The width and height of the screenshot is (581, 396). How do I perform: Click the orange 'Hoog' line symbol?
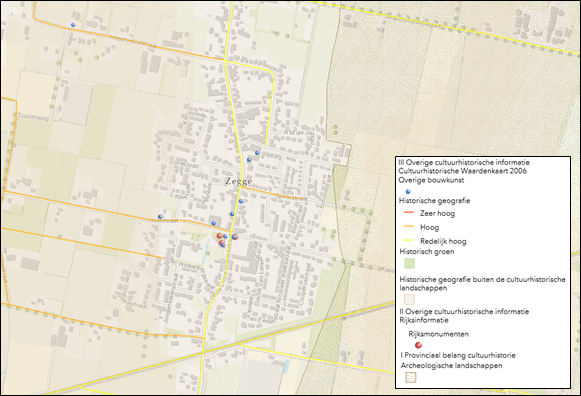coord(409,226)
